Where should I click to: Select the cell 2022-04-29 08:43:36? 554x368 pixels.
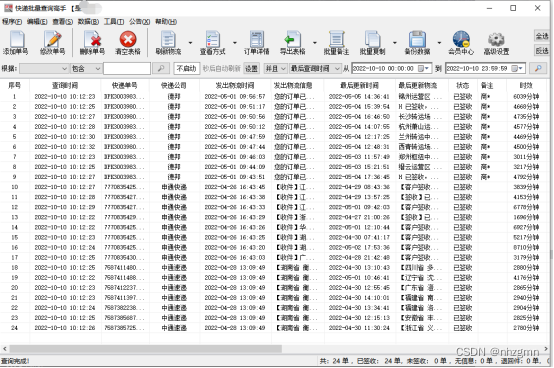pos(359,187)
